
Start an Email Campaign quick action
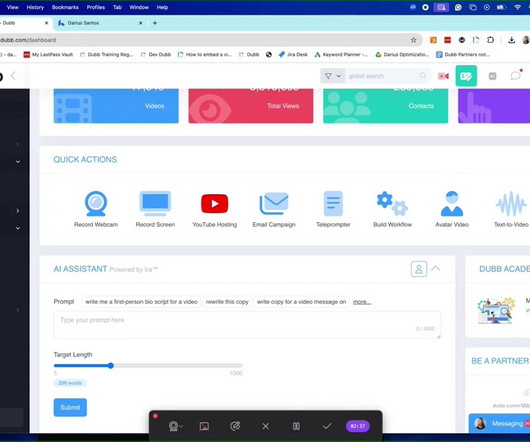pos(274,209)
